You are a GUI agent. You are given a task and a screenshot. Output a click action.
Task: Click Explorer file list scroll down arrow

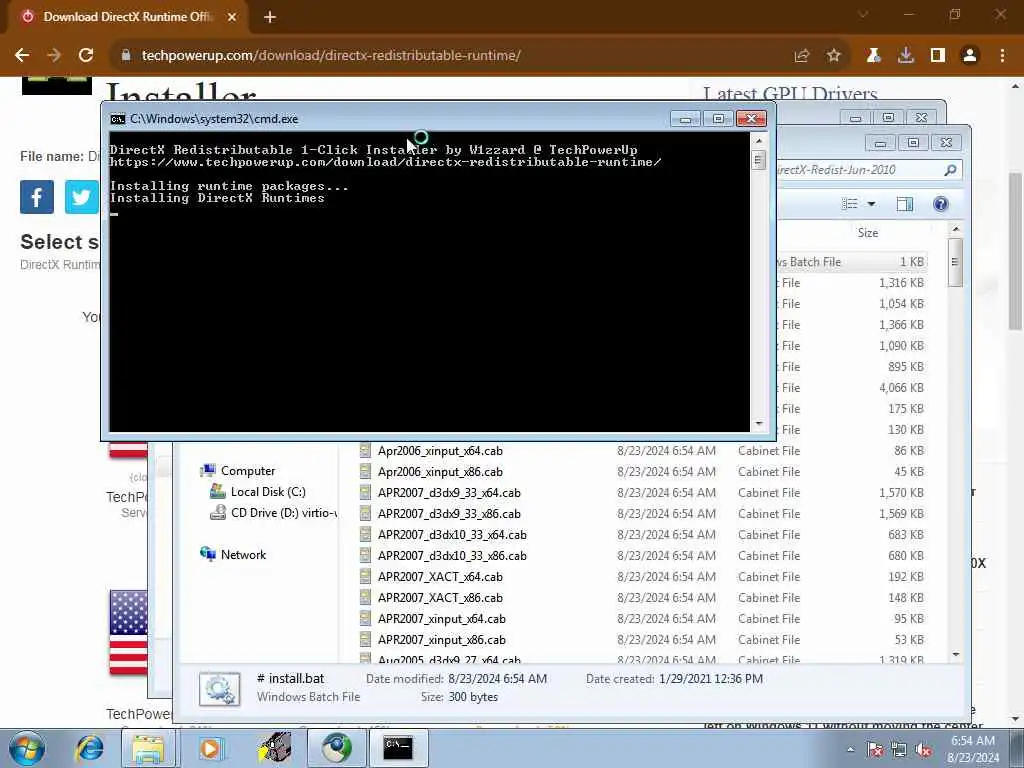point(955,654)
